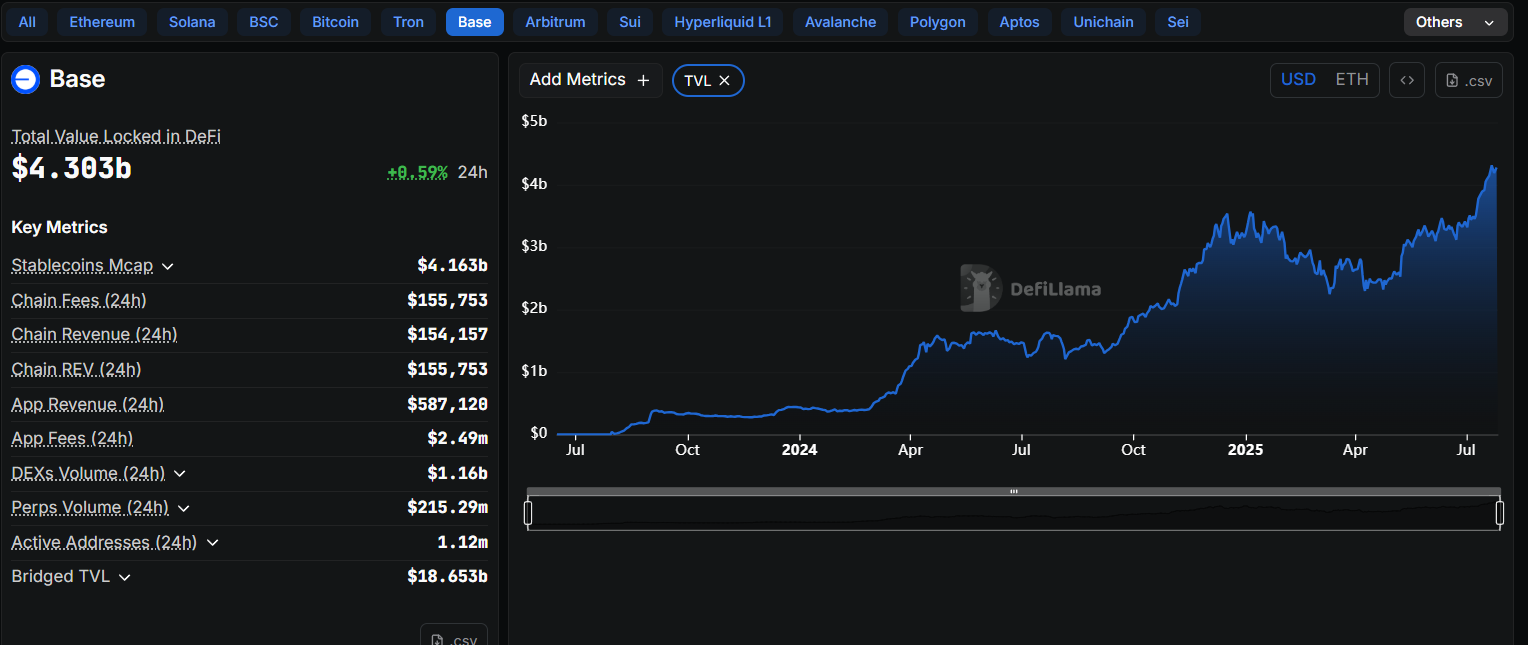The height and width of the screenshot is (645, 1528).
Task: Select the Ethereum chain tab
Action: pyautogui.click(x=102, y=22)
